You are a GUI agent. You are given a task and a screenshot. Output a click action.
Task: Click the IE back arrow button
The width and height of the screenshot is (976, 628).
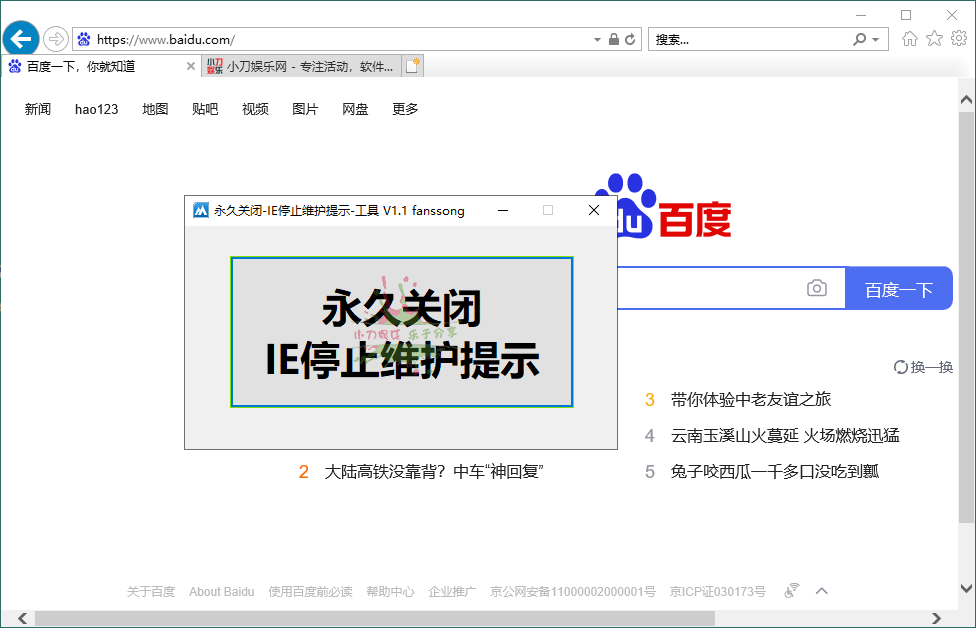point(21,39)
